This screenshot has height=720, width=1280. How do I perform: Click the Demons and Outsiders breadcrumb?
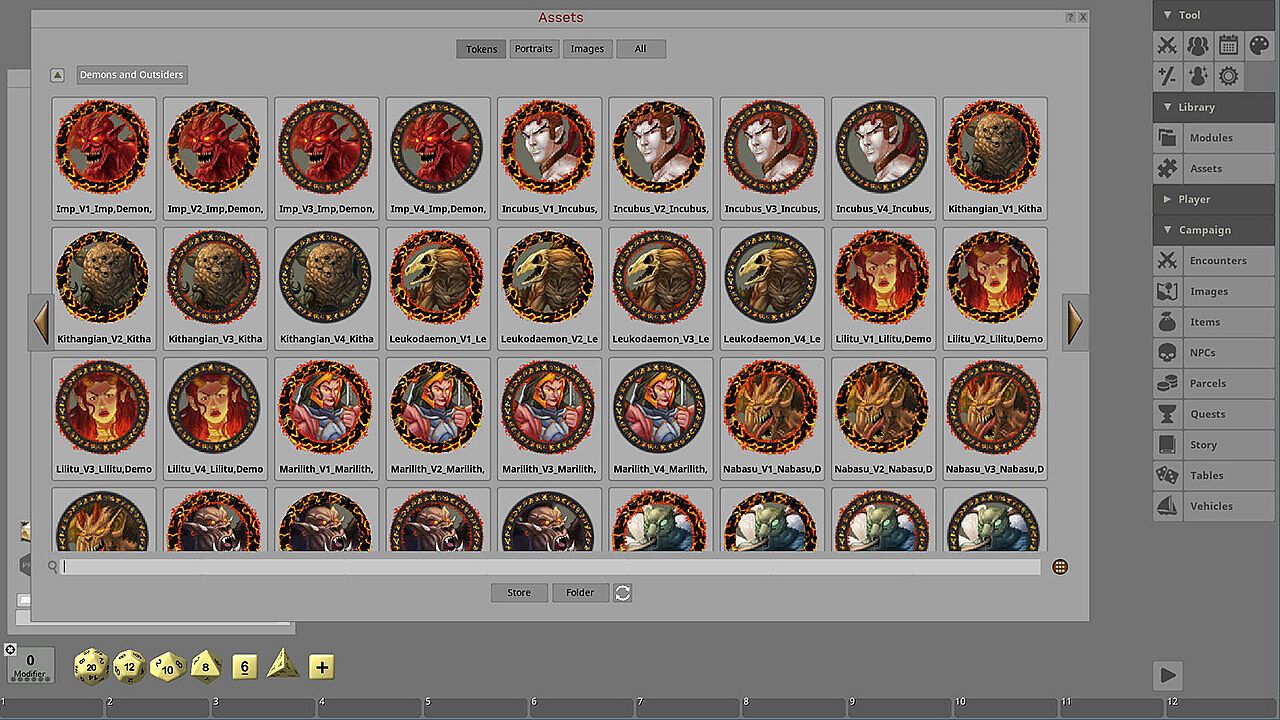pos(132,75)
